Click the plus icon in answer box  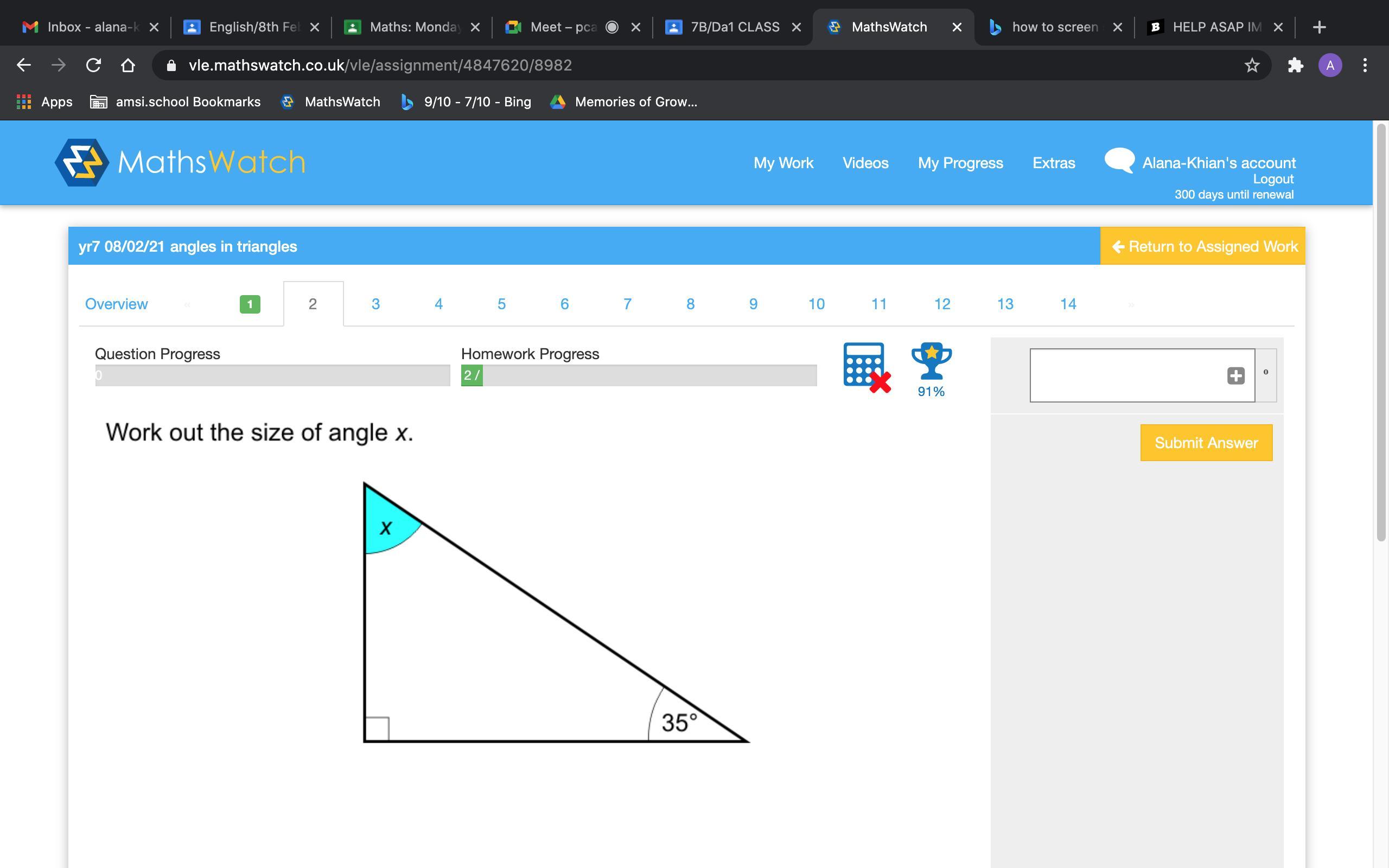click(x=1235, y=376)
